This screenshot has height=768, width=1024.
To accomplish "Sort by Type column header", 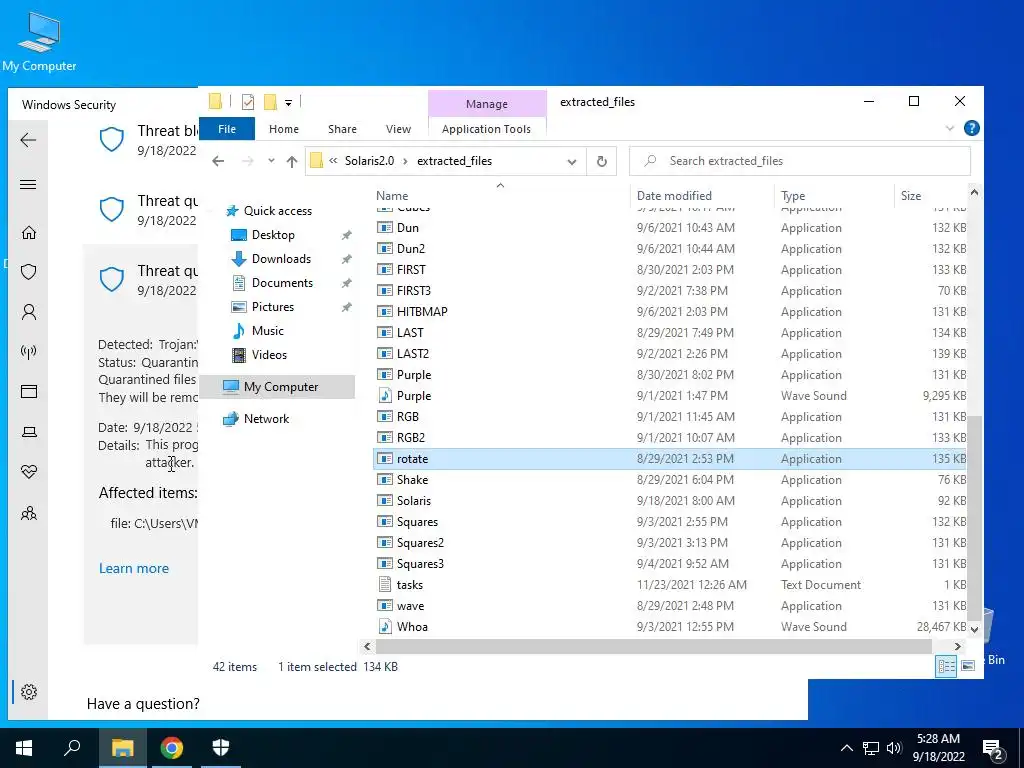I will pos(793,196).
